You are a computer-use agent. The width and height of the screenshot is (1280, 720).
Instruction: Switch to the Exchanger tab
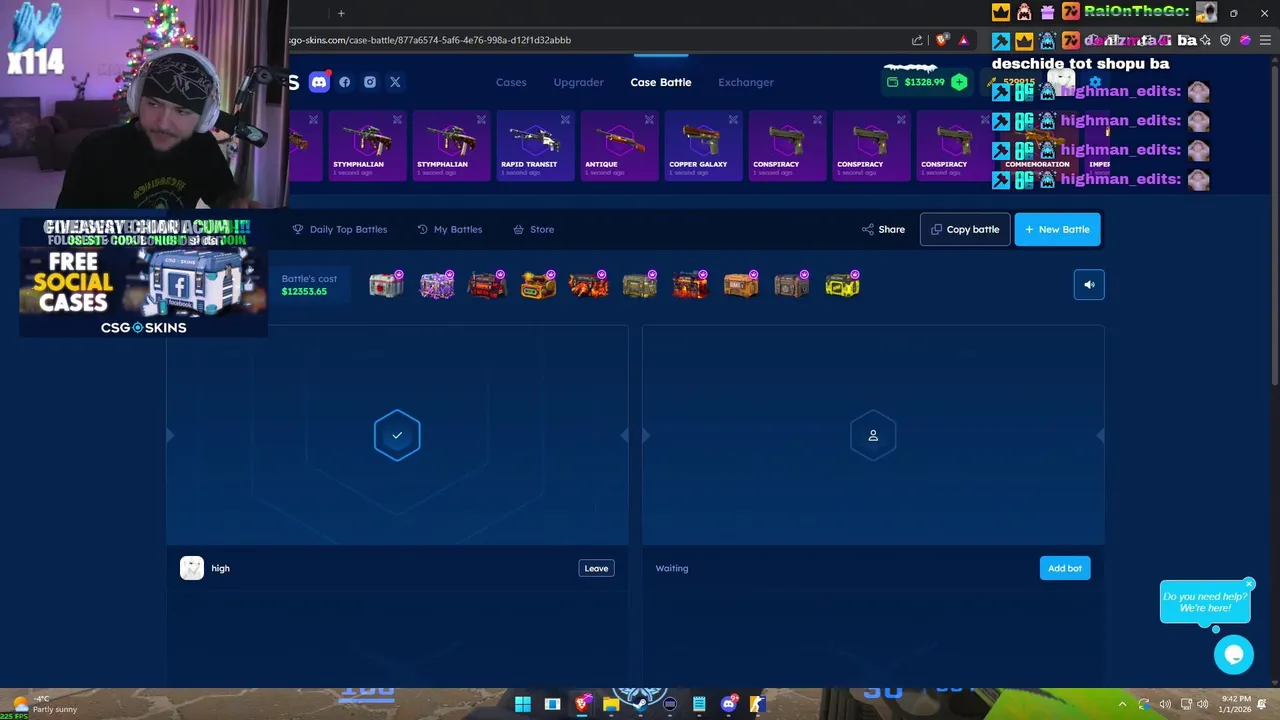[x=746, y=82]
